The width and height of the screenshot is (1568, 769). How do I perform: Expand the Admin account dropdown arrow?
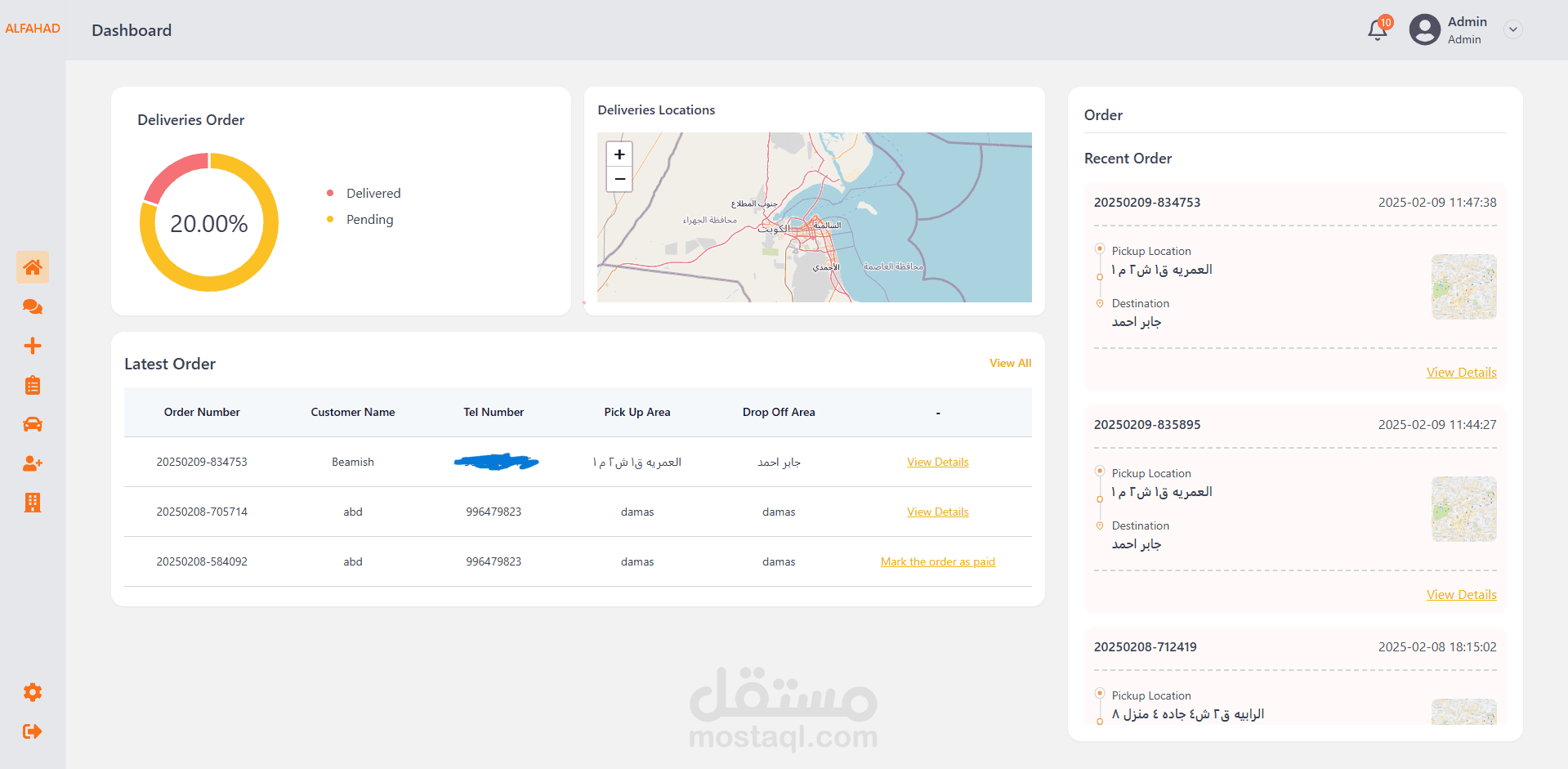1513,29
